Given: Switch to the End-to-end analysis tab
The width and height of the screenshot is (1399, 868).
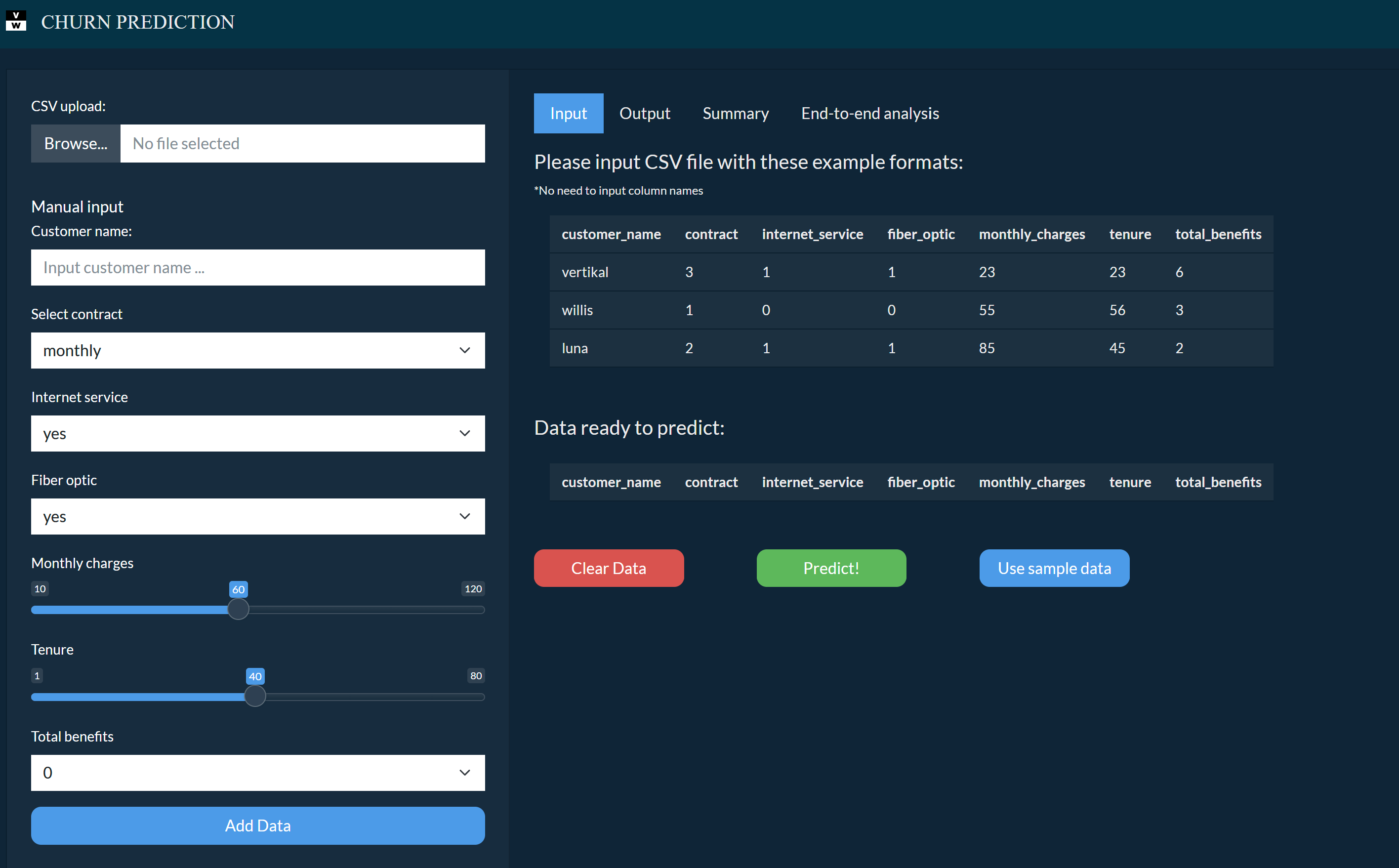Looking at the screenshot, I should click(870, 113).
